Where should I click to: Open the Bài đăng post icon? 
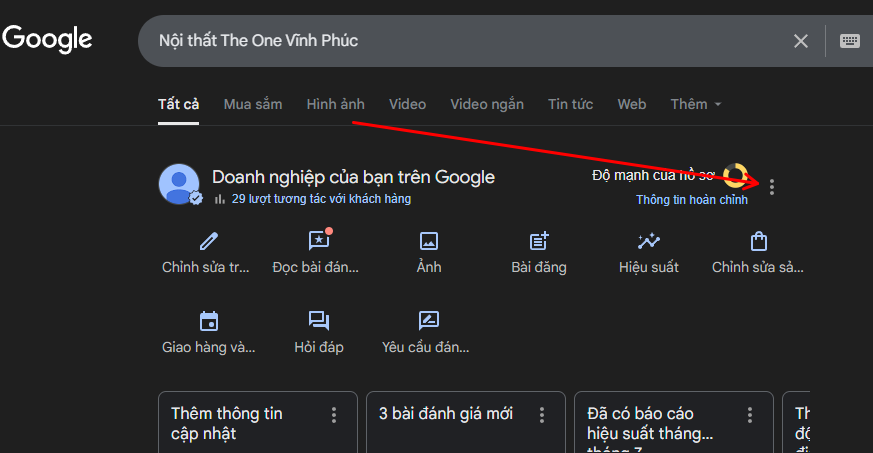pos(539,241)
